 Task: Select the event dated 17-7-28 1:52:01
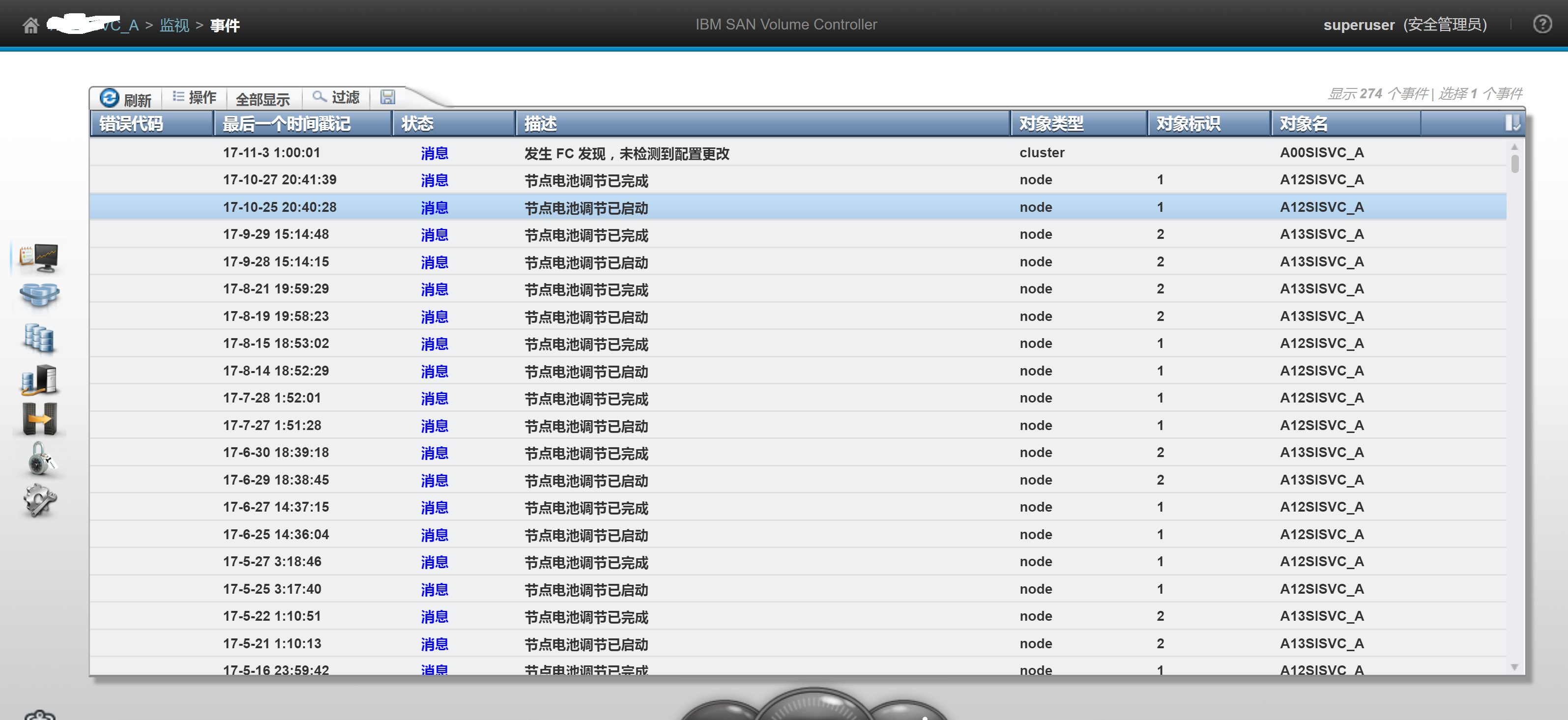(x=797, y=398)
